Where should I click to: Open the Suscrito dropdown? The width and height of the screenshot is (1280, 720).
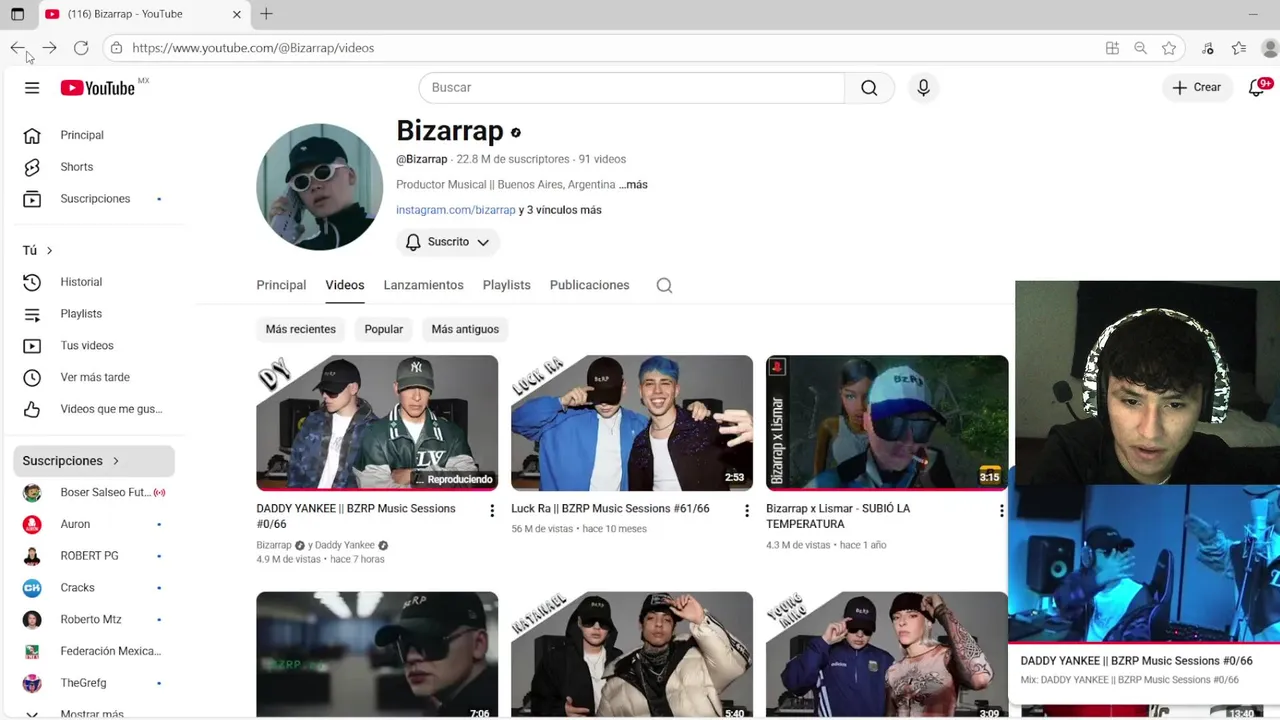(x=448, y=242)
